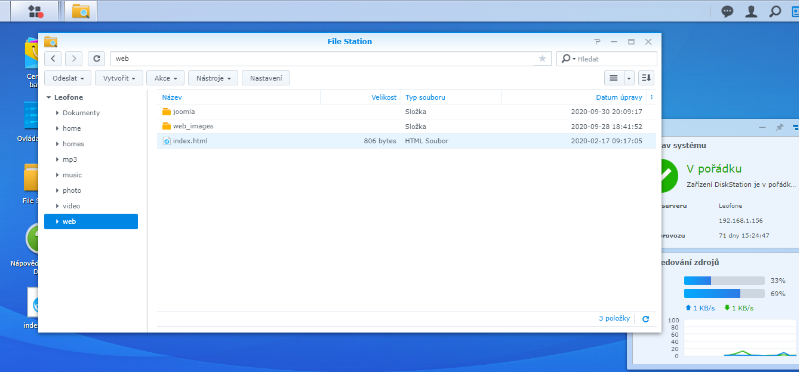Open view mode dropdown arrow
The width and height of the screenshot is (799, 372).
pyautogui.click(x=629, y=78)
